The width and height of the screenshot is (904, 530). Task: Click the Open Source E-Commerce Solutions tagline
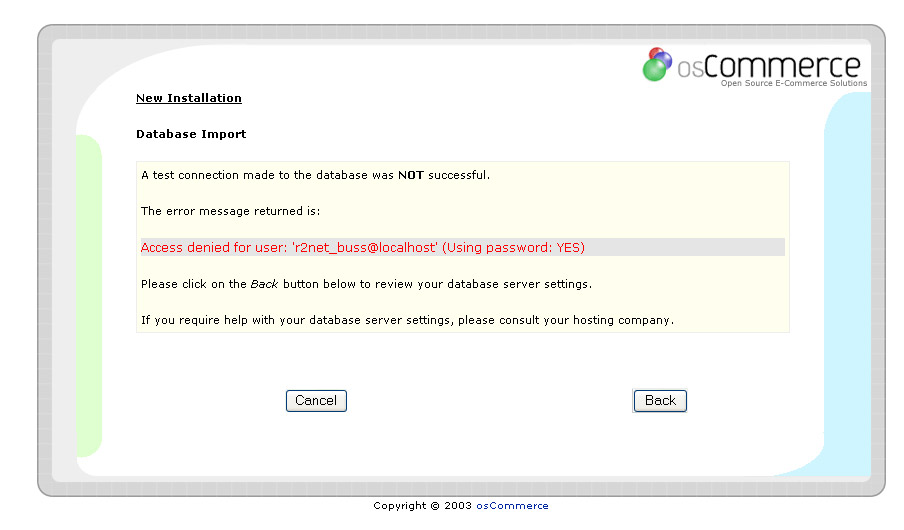(793, 83)
